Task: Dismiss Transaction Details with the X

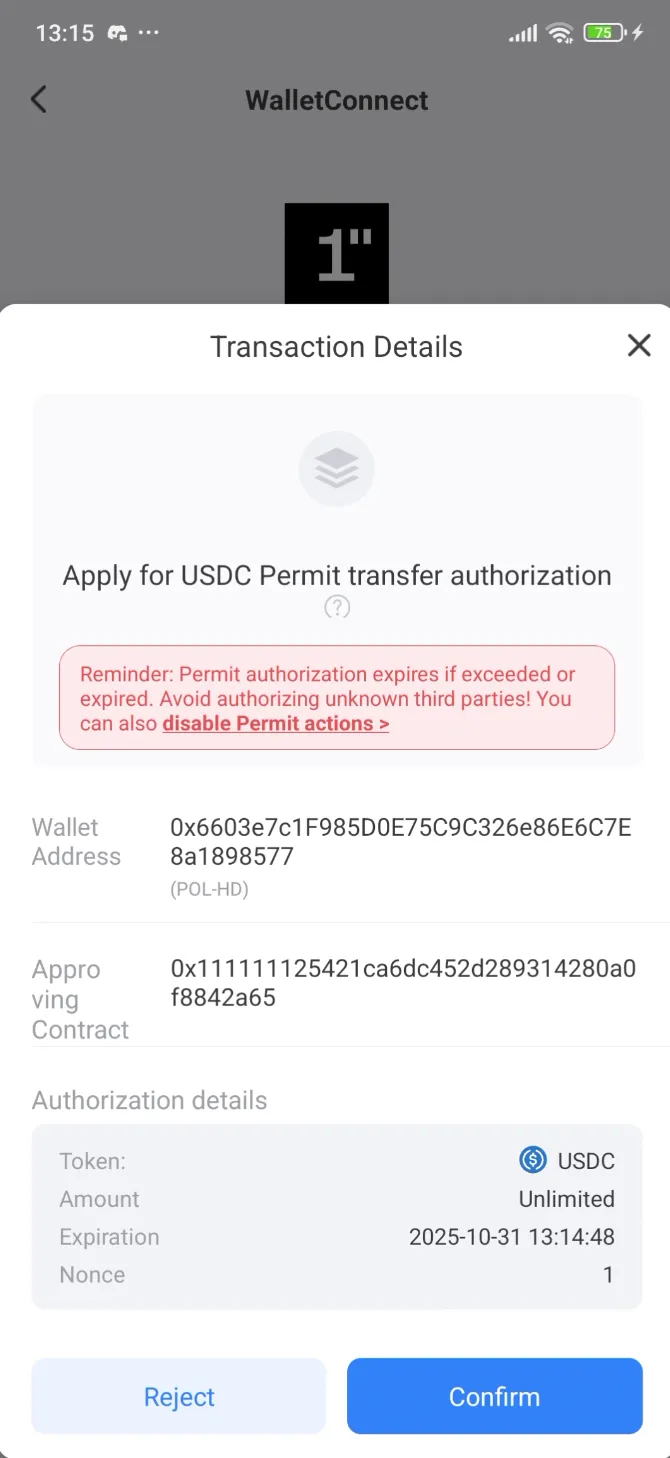Action: pyautogui.click(x=639, y=345)
